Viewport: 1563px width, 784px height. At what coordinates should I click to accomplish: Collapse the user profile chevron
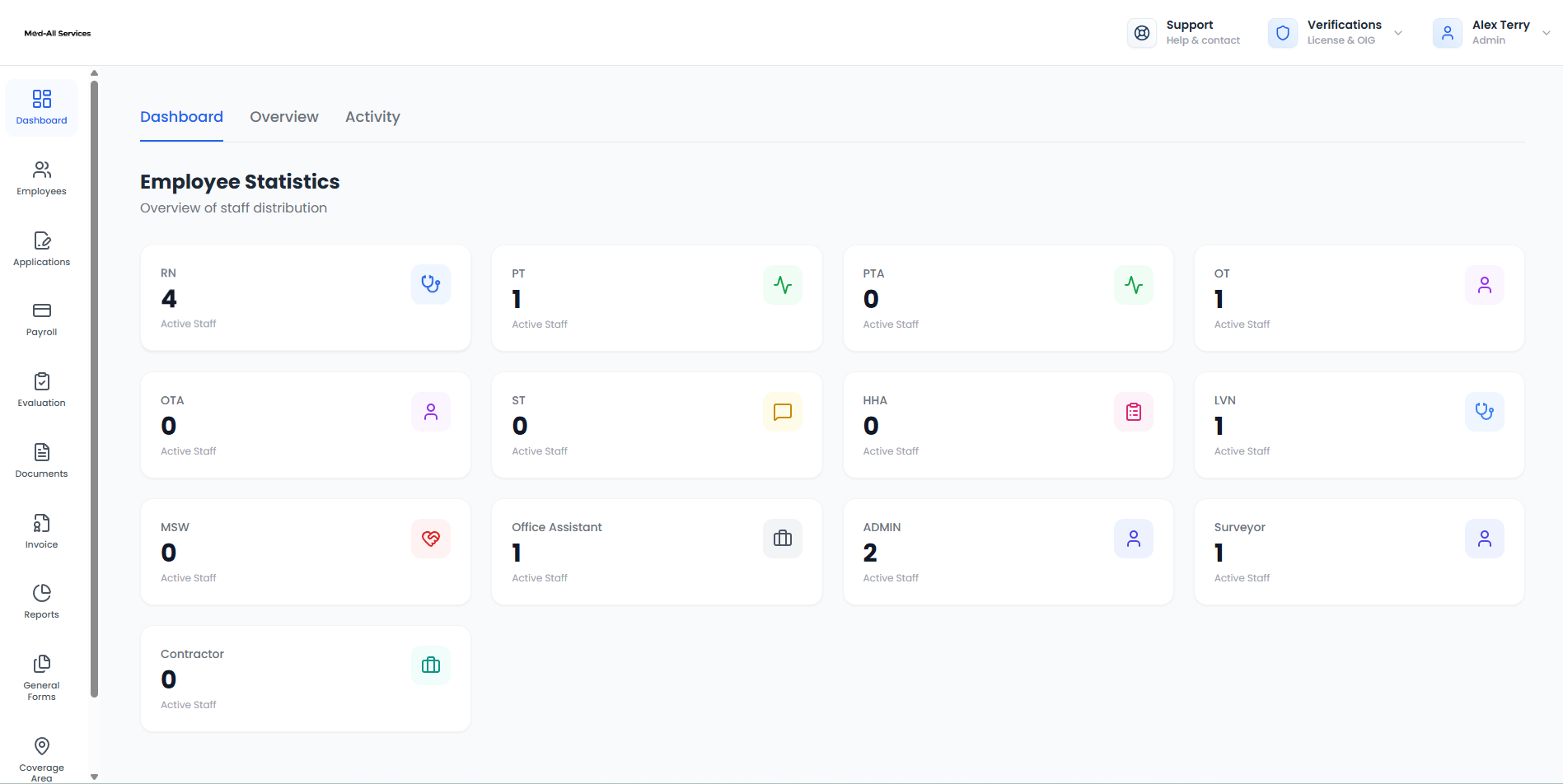(x=1547, y=33)
